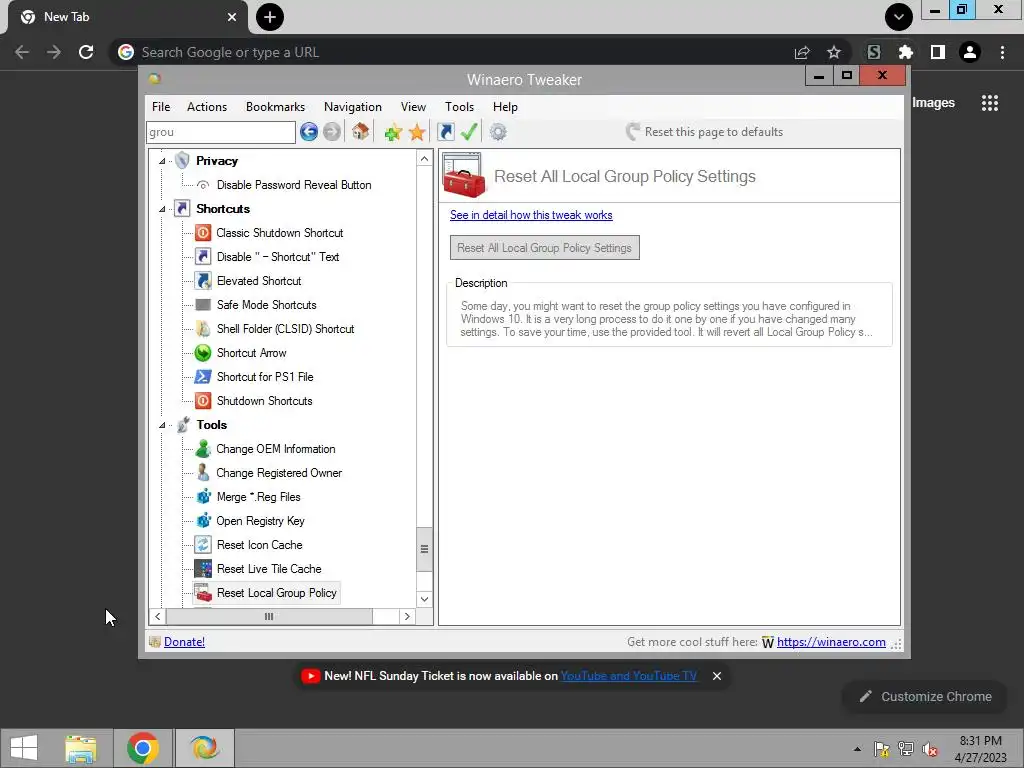Select the Classic Shutdown Shortcut icon
Viewport: 1024px width, 768px height.
coord(203,232)
